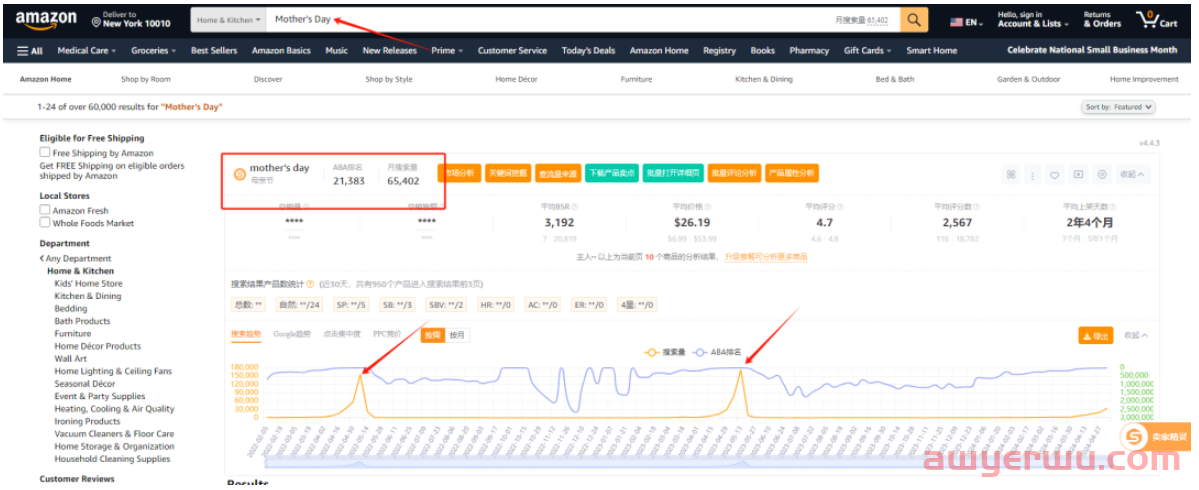Viewport: 1199px width, 490px height.
Task: Switch chart to 按周 weekly view
Action: [433, 335]
